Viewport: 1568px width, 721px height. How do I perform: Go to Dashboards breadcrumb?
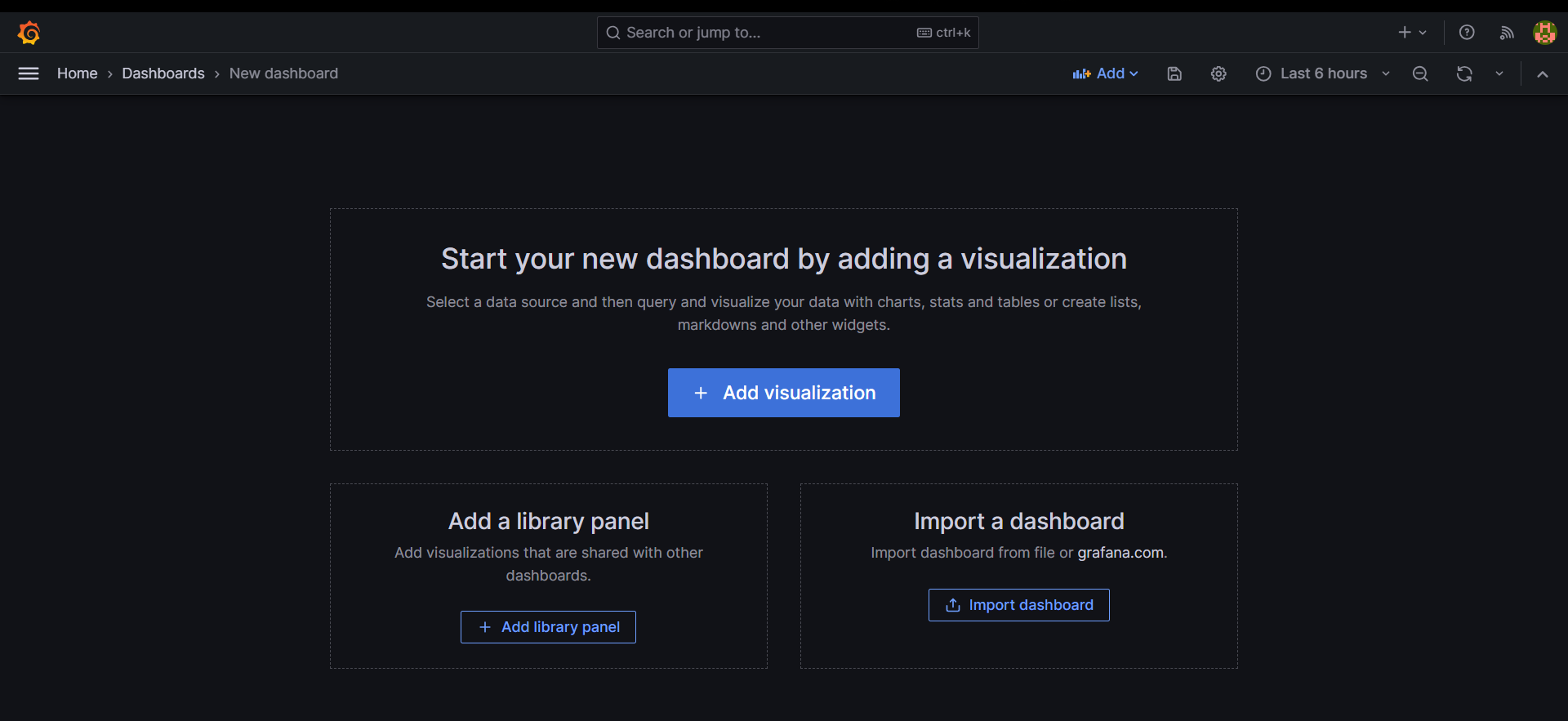(163, 73)
